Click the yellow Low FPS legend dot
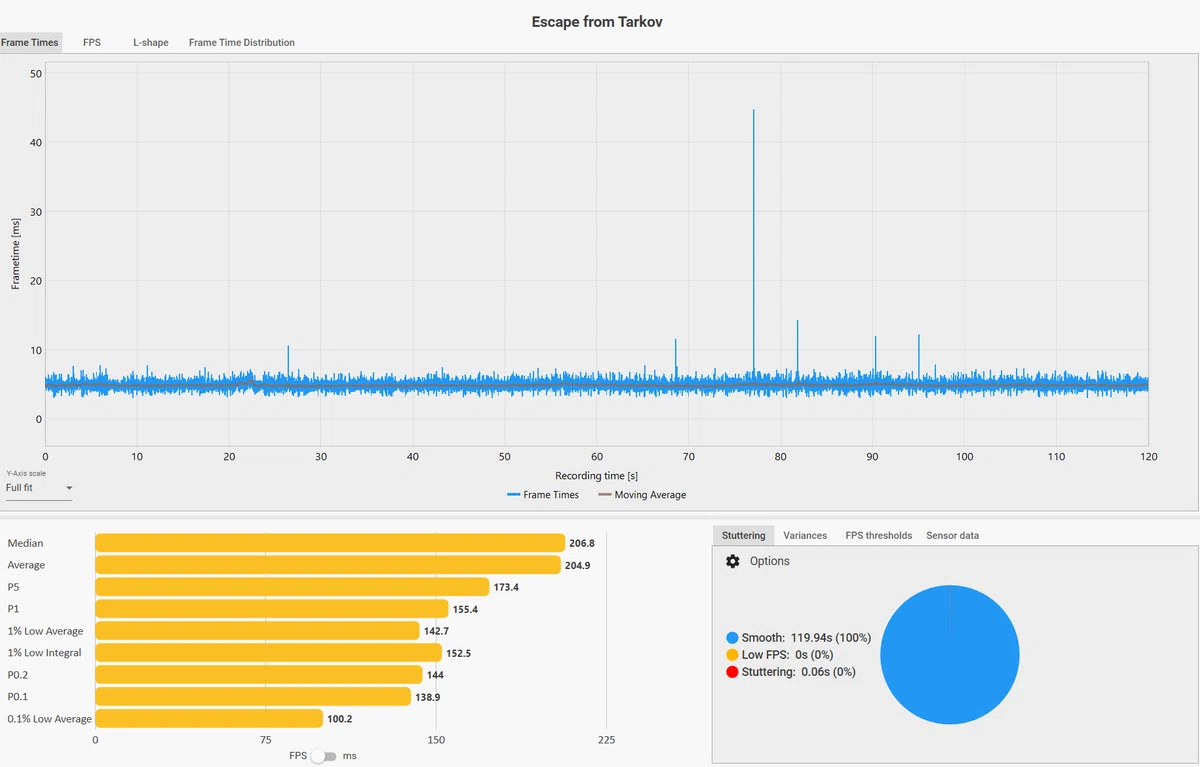Viewport: 1200px width, 767px height. [733, 655]
